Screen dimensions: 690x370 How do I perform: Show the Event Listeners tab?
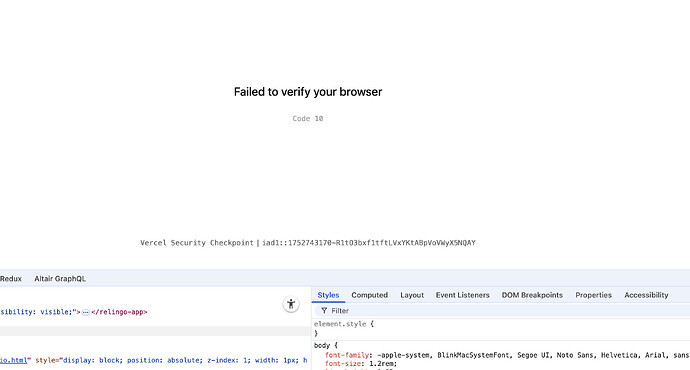coord(462,295)
